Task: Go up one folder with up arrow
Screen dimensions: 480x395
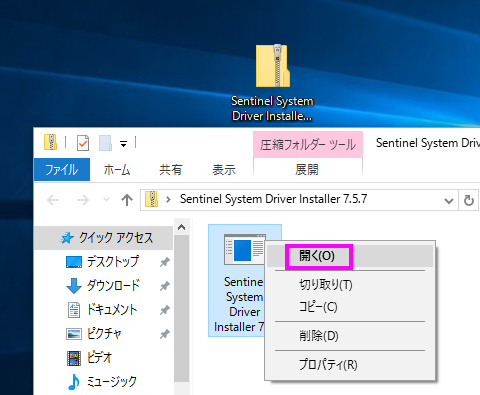Action: point(127,200)
